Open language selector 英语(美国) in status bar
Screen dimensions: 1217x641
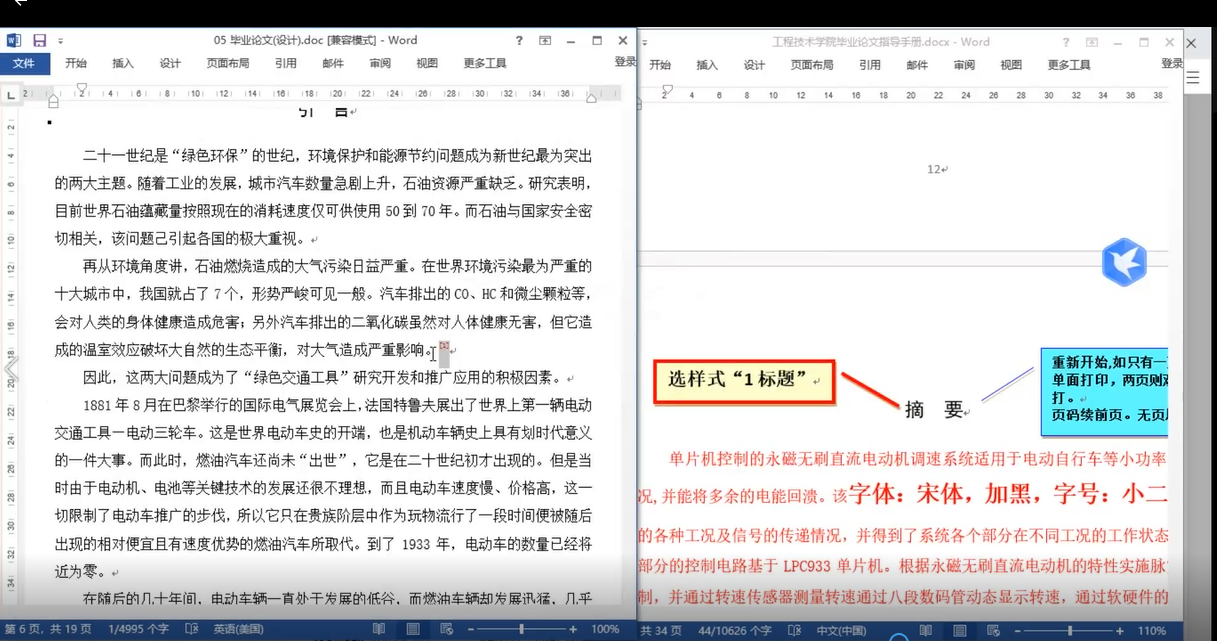pyautogui.click(x=238, y=629)
